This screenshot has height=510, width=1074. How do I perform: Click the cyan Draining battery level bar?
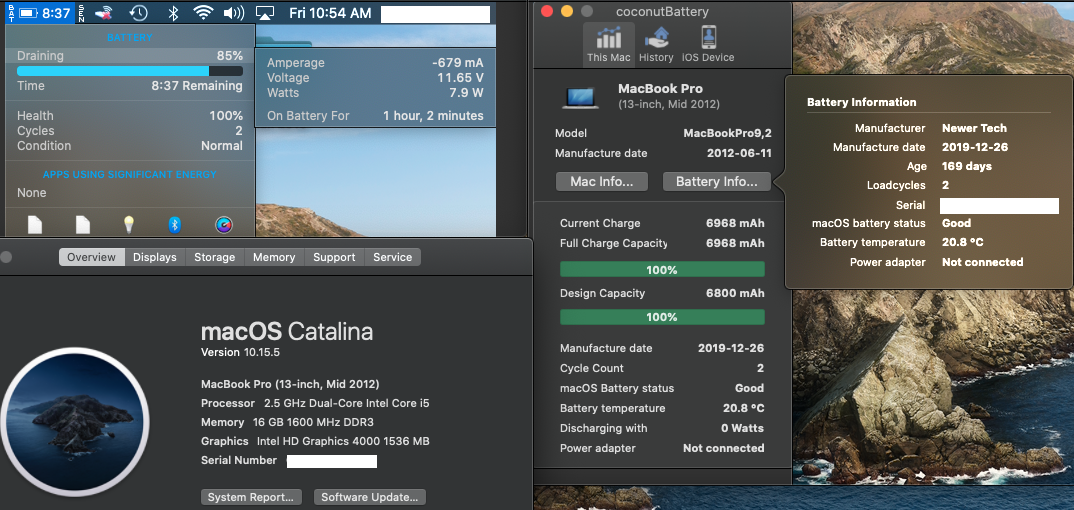pos(129,71)
